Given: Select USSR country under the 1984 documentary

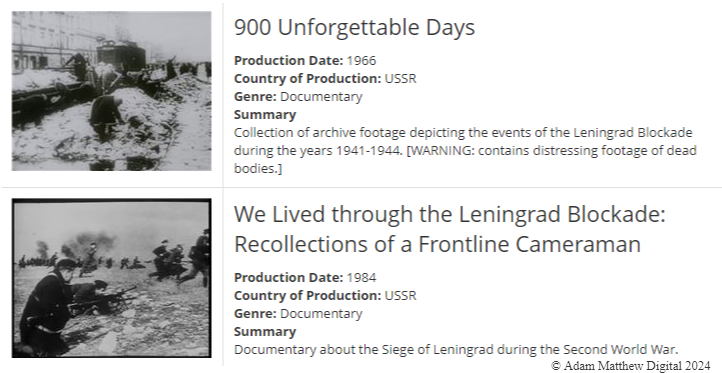Looking at the screenshot, I should tap(401, 296).
